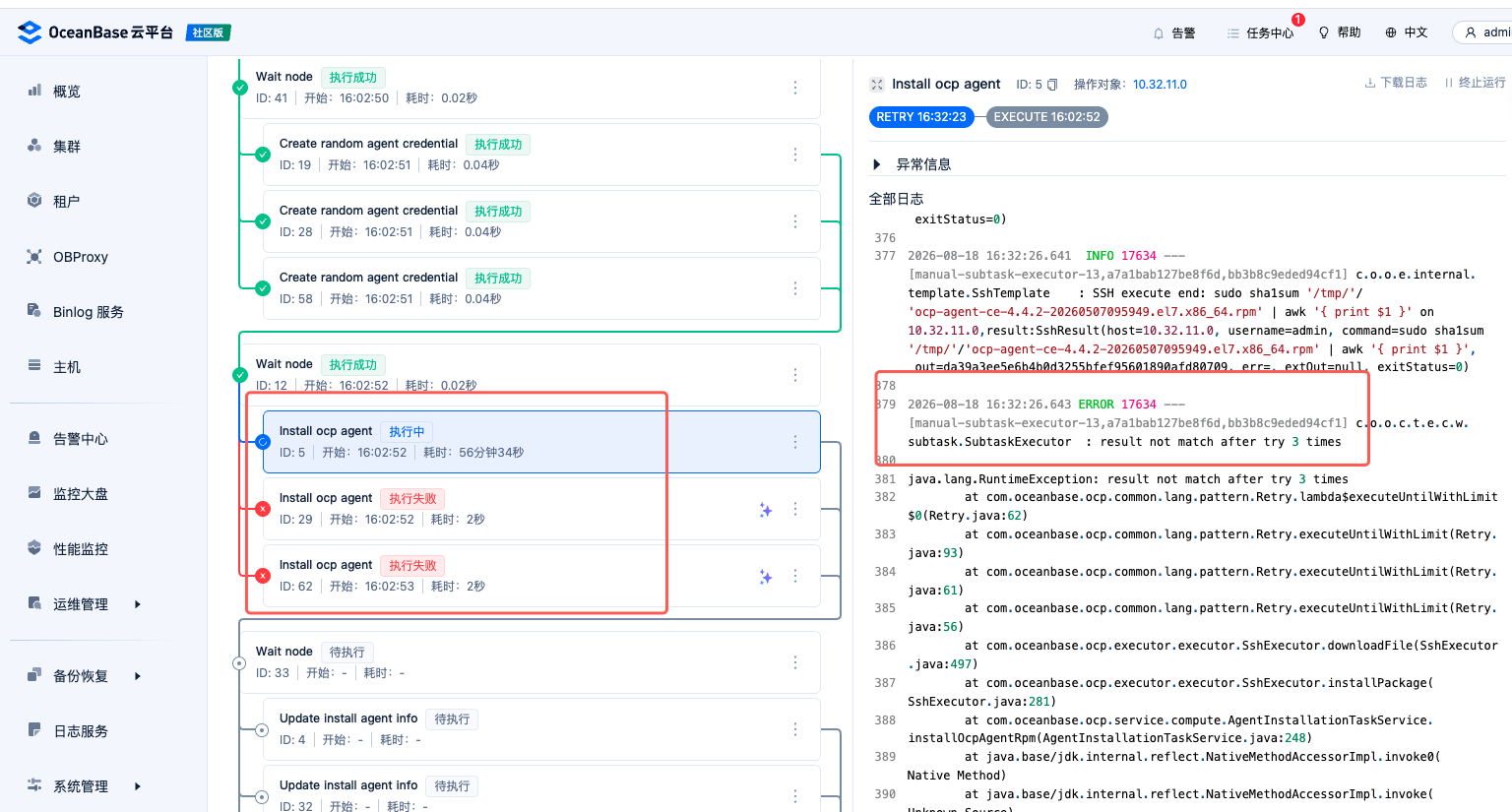Open the admin user menu
The height and width of the screenshot is (812, 1512).
1486,32
